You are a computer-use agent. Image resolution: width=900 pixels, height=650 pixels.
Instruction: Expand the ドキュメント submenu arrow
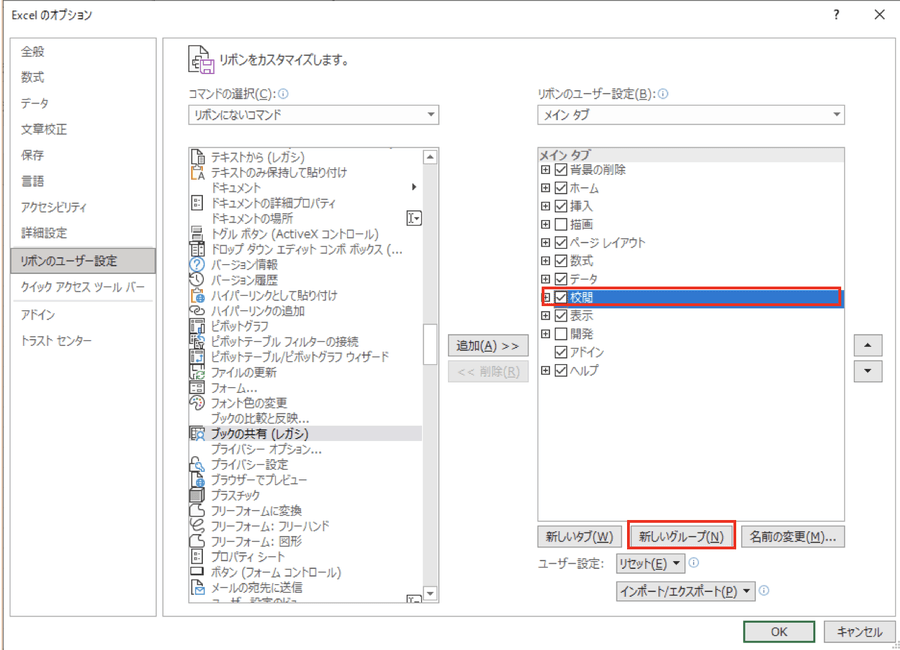414,187
